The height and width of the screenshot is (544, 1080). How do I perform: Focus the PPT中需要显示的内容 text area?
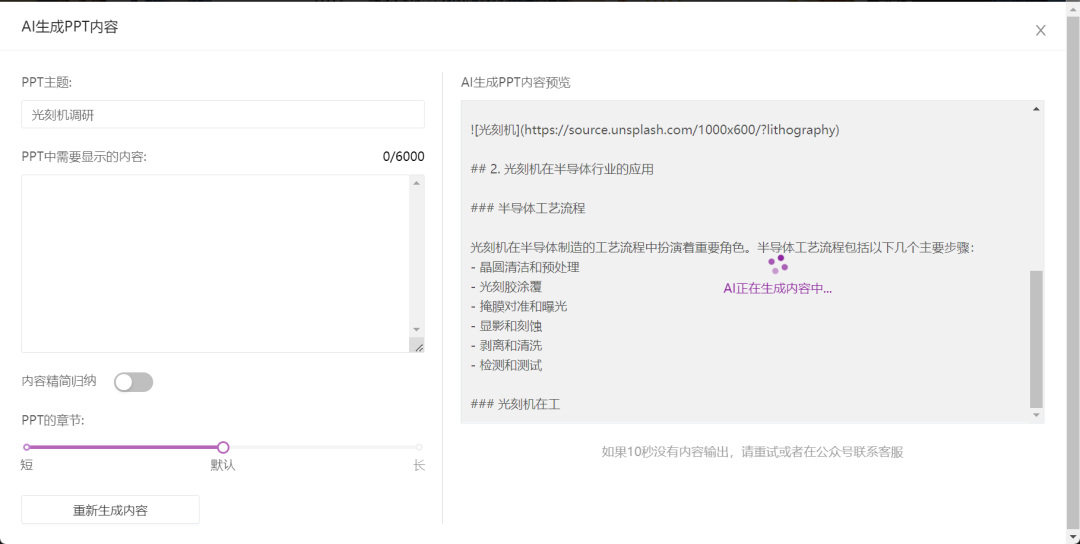[215, 263]
